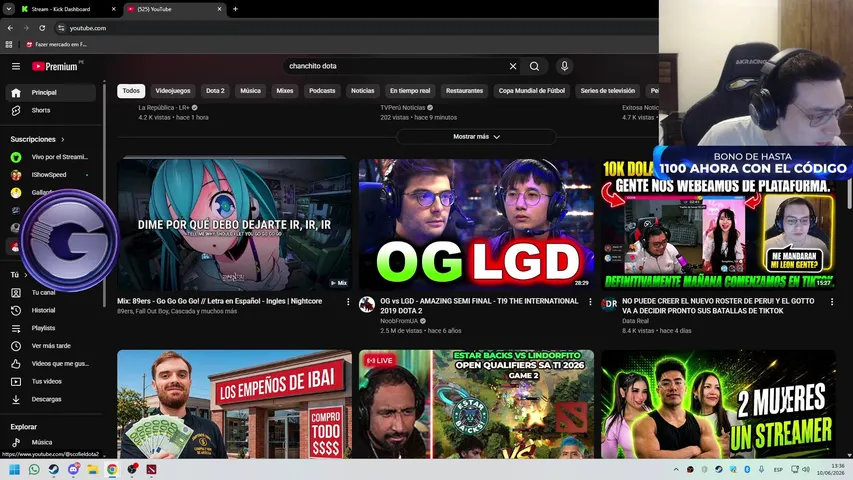Open the Estar Backs vs Lindorfito live thumbnail
Viewport: 853px width, 480px height.
(476, 404)
